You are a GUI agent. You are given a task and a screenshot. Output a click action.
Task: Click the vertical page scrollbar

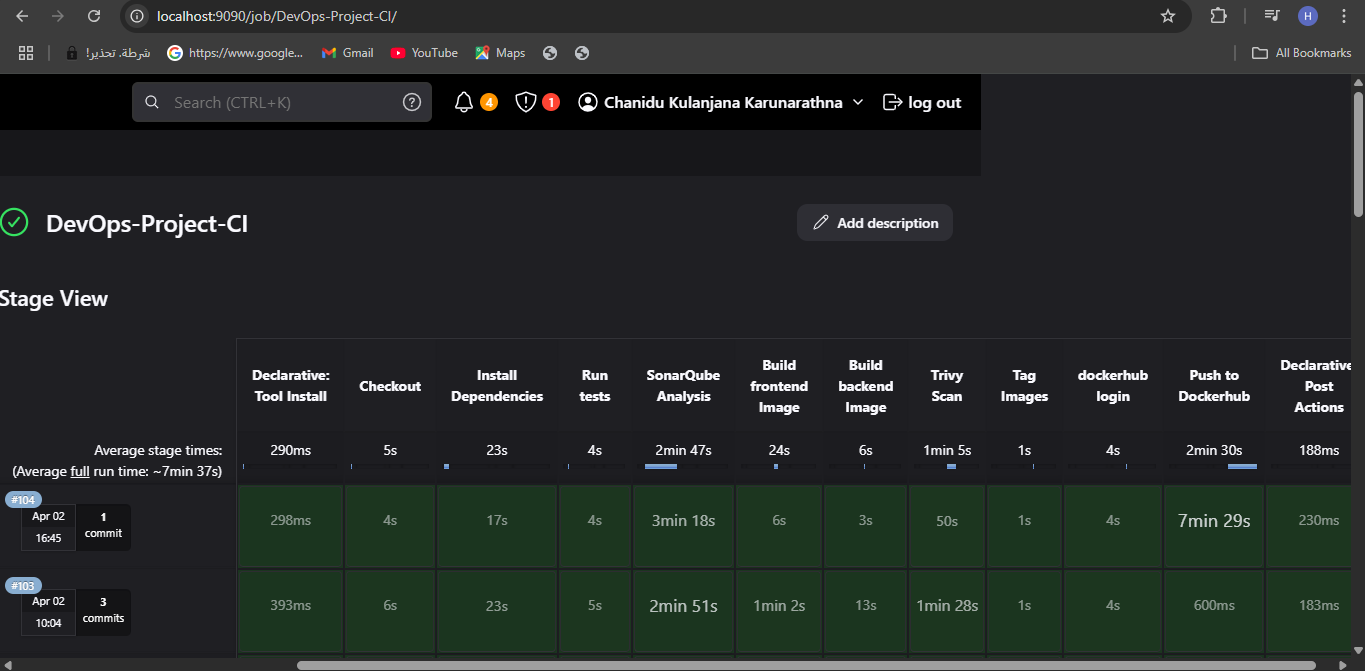[1358, 154]
